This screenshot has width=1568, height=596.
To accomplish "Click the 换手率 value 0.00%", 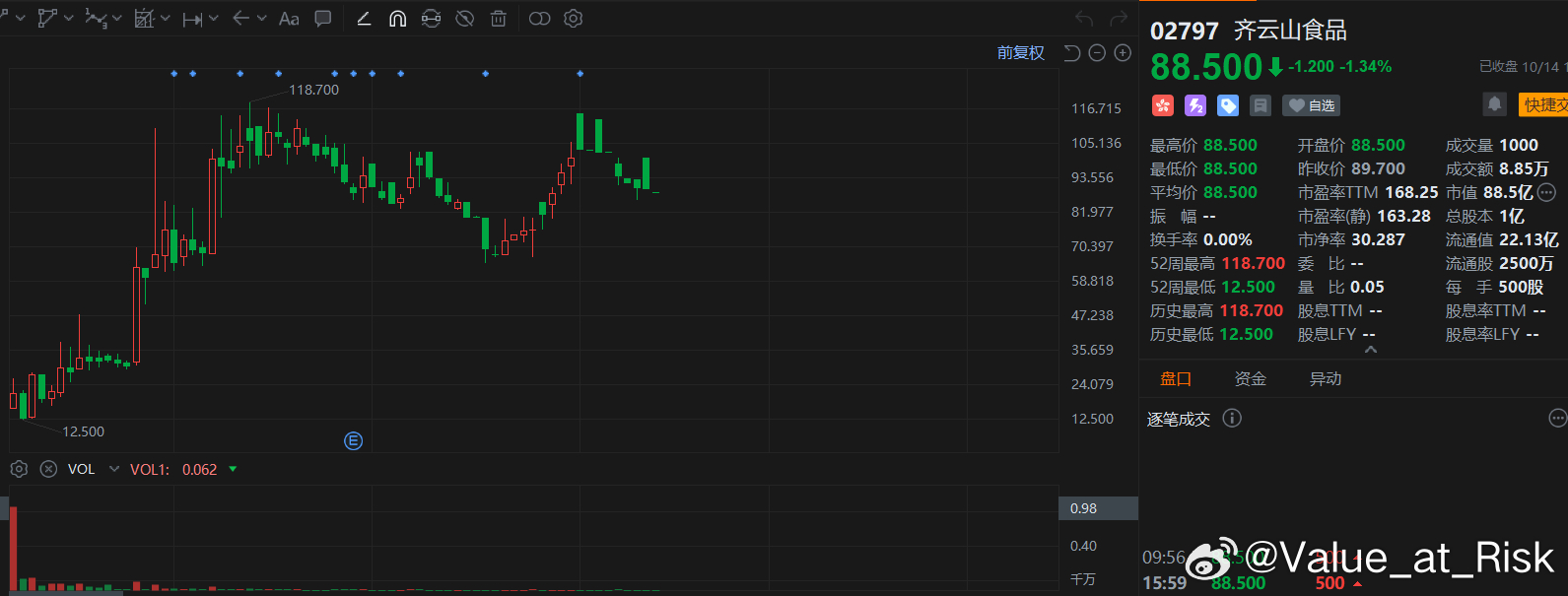I will click(1228, 239).
